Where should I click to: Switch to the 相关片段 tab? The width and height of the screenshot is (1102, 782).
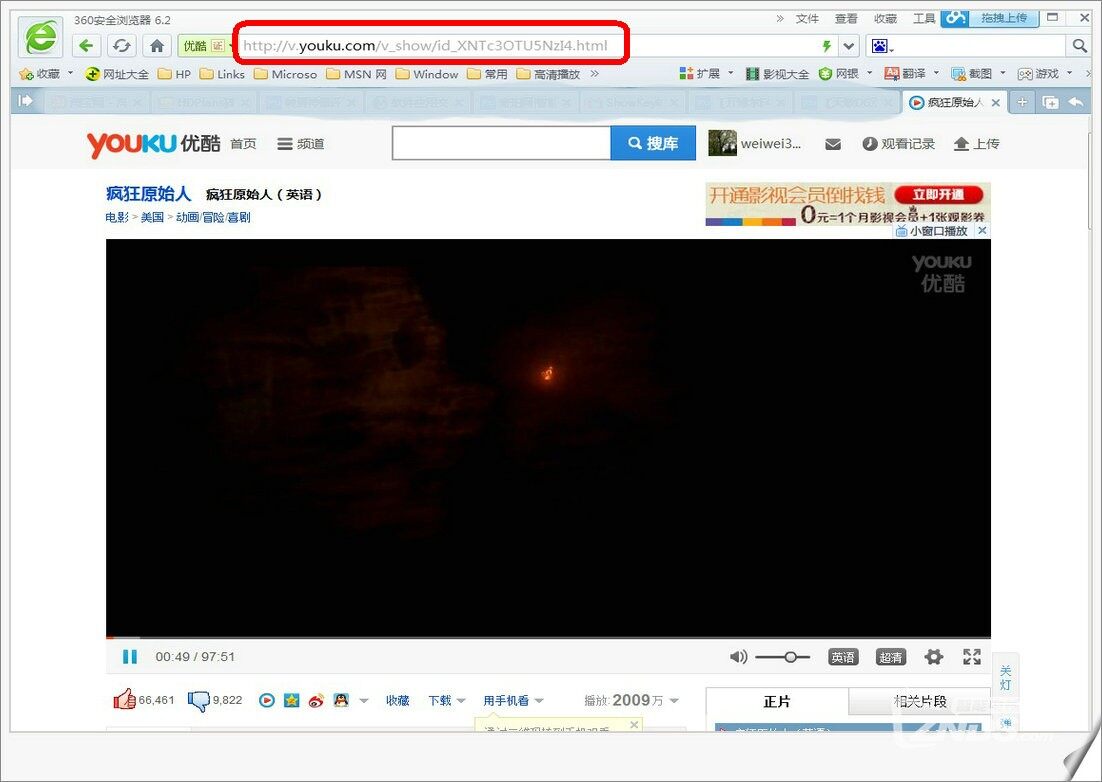point(920,701)
